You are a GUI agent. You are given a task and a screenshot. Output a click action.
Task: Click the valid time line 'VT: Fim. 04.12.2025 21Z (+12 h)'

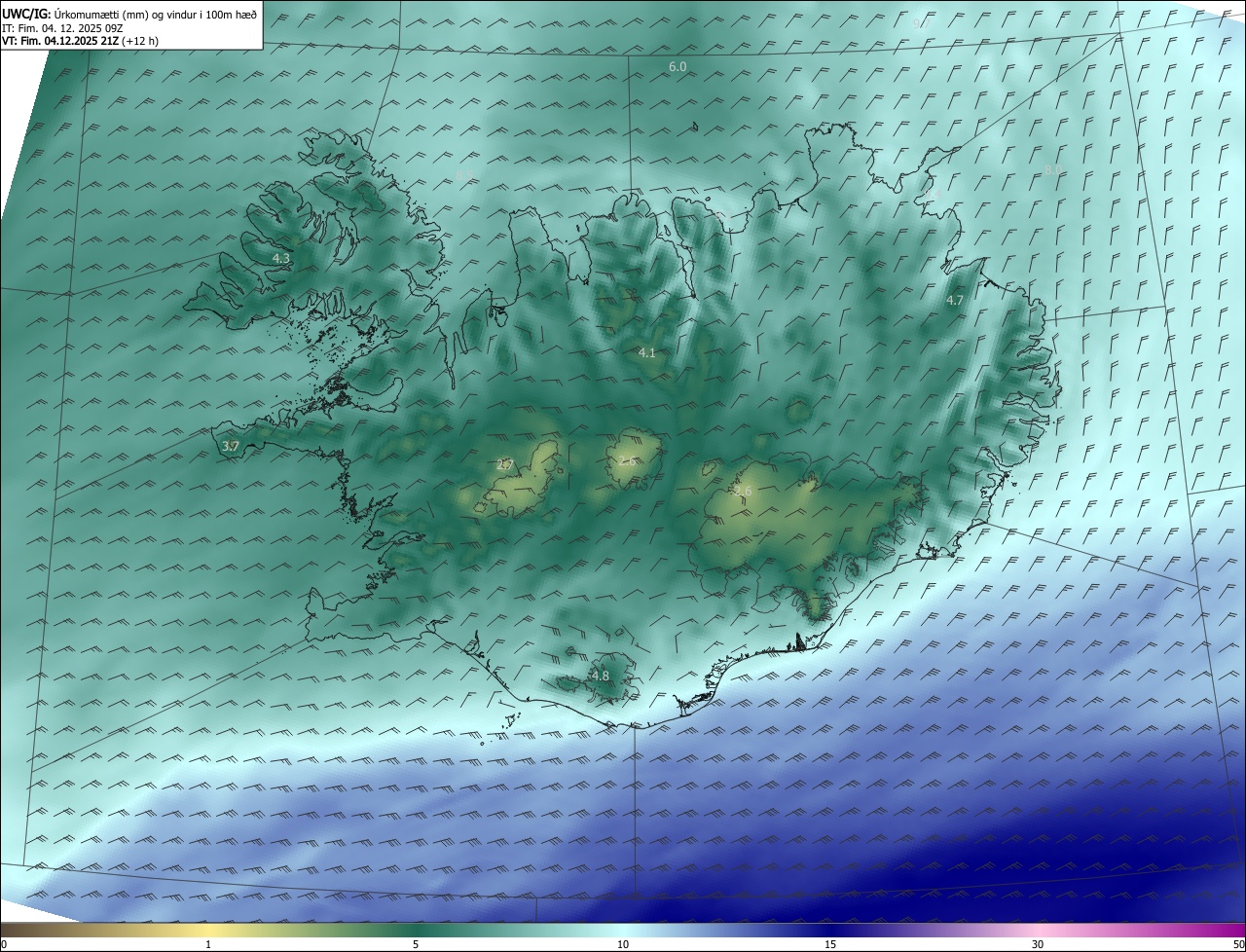point(80,41)
